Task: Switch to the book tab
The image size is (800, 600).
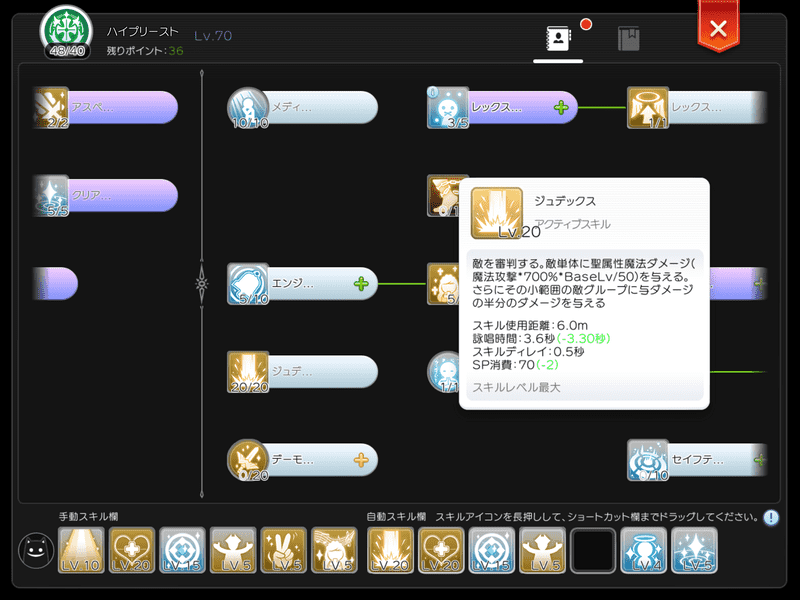Action: 629,38
